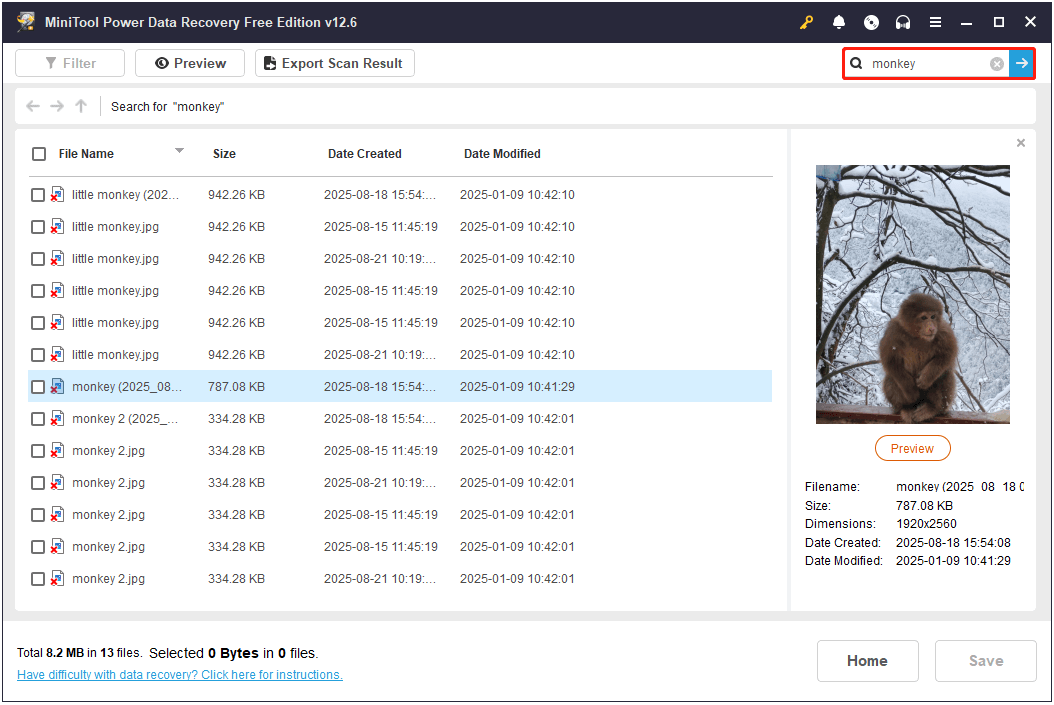Click the Home button

pyautogui.click(x=867, y=661)
